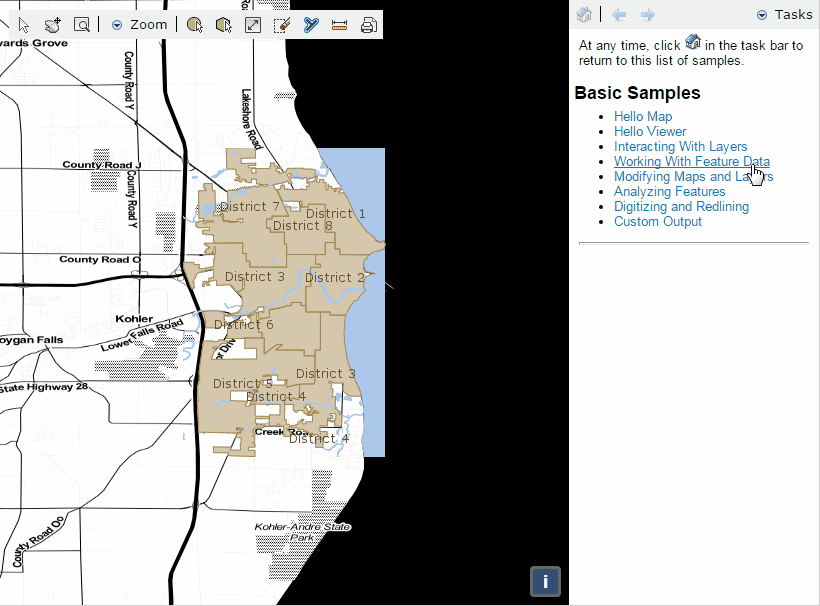Click the forward navigation arrow
The image size is (820, 606).
click(x=646, y=14)
